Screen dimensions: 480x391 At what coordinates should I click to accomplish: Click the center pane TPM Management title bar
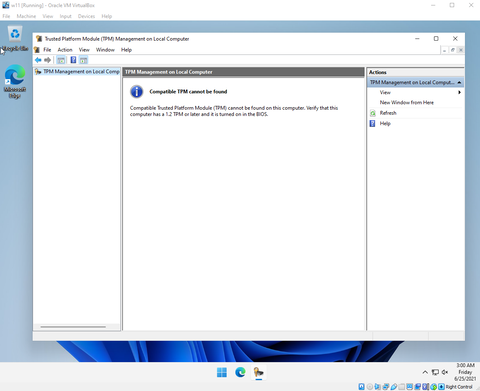[x=243, y=72]
